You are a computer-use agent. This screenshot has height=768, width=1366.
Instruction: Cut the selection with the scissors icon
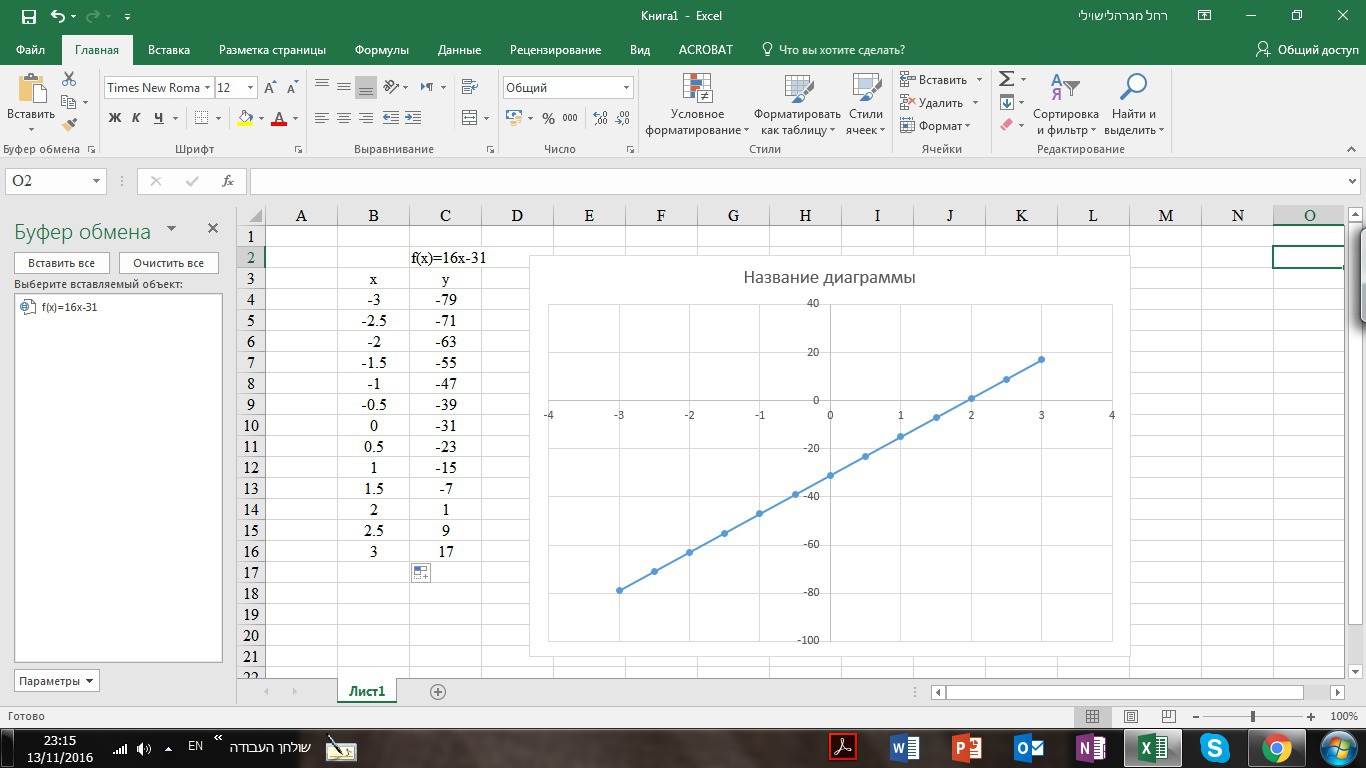[x=69, y=79]
